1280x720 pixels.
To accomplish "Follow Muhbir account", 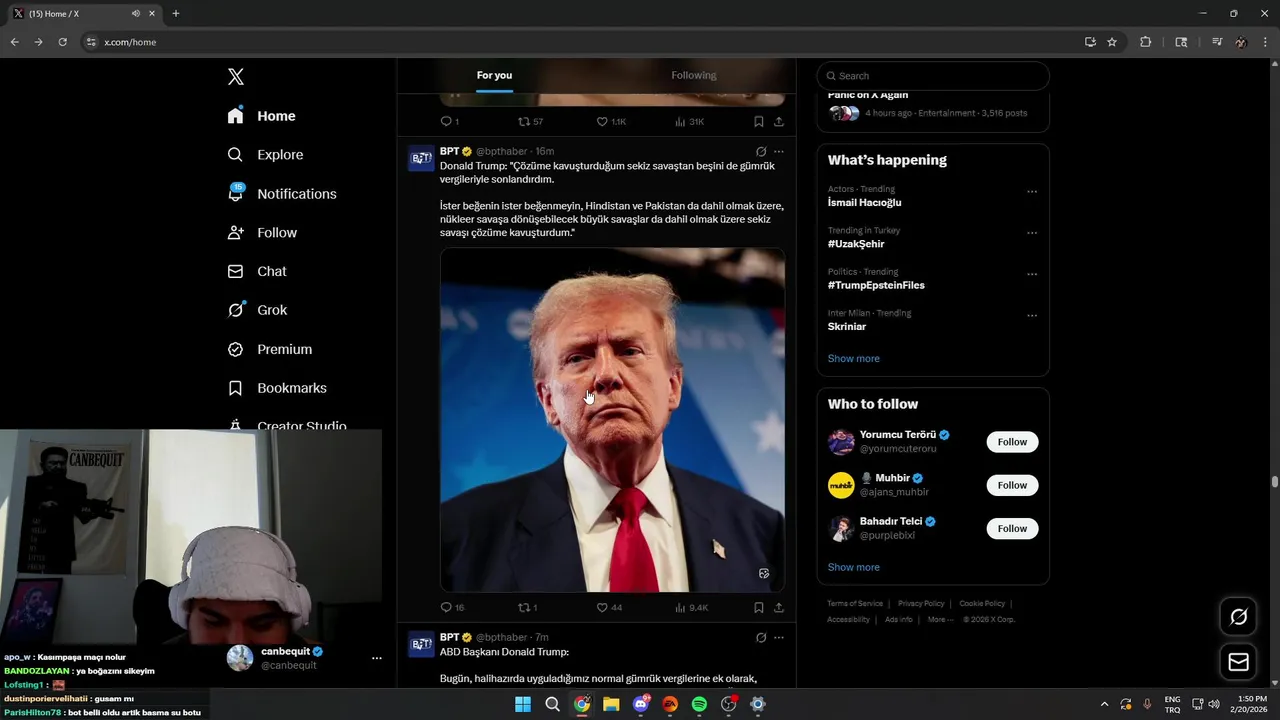I will 1012,485.
